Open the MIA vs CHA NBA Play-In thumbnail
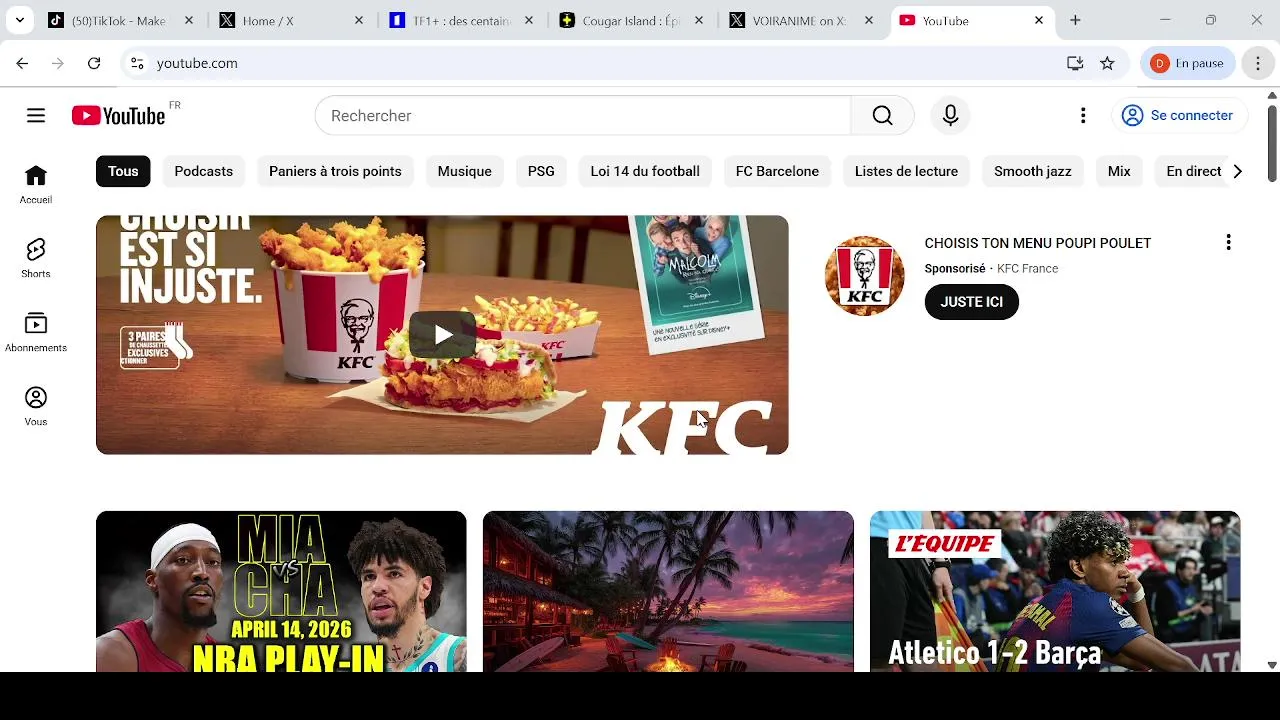The width and height of the screenshot is (1280, 720). 281,591
